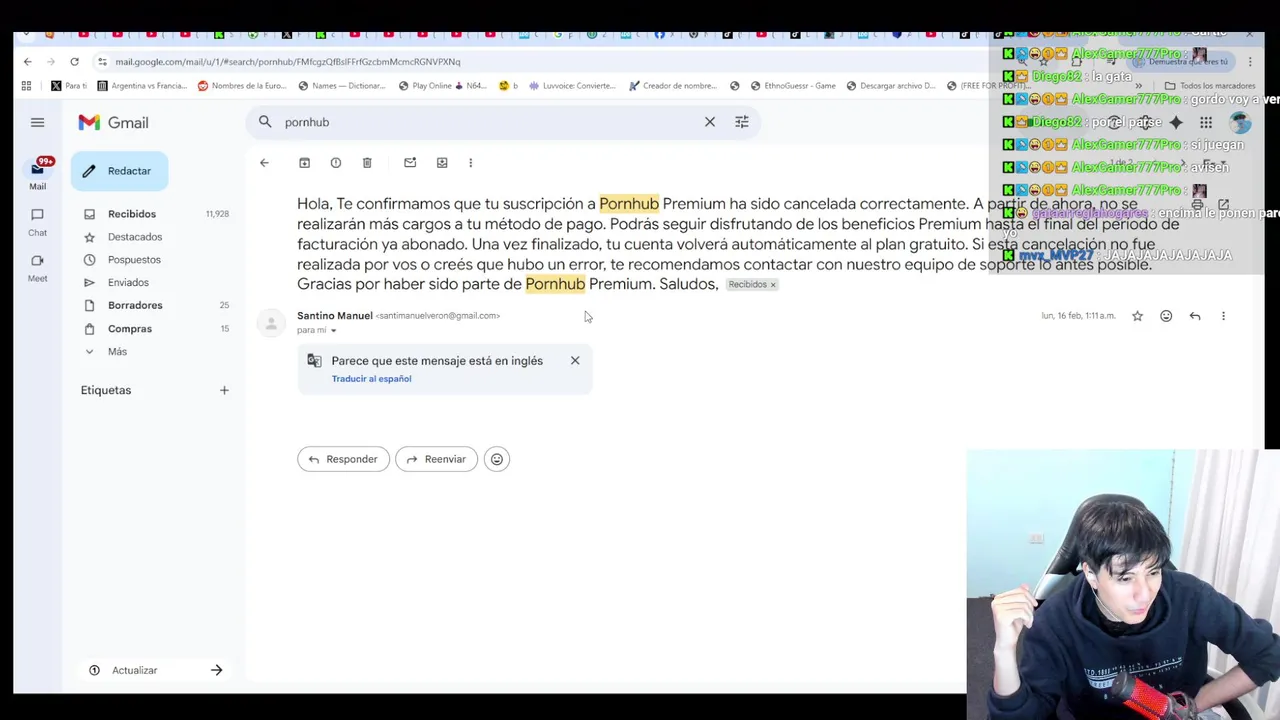This screenshot has width=1280, height=720.
Task: Report this email as spam
Action: [336, 162]
